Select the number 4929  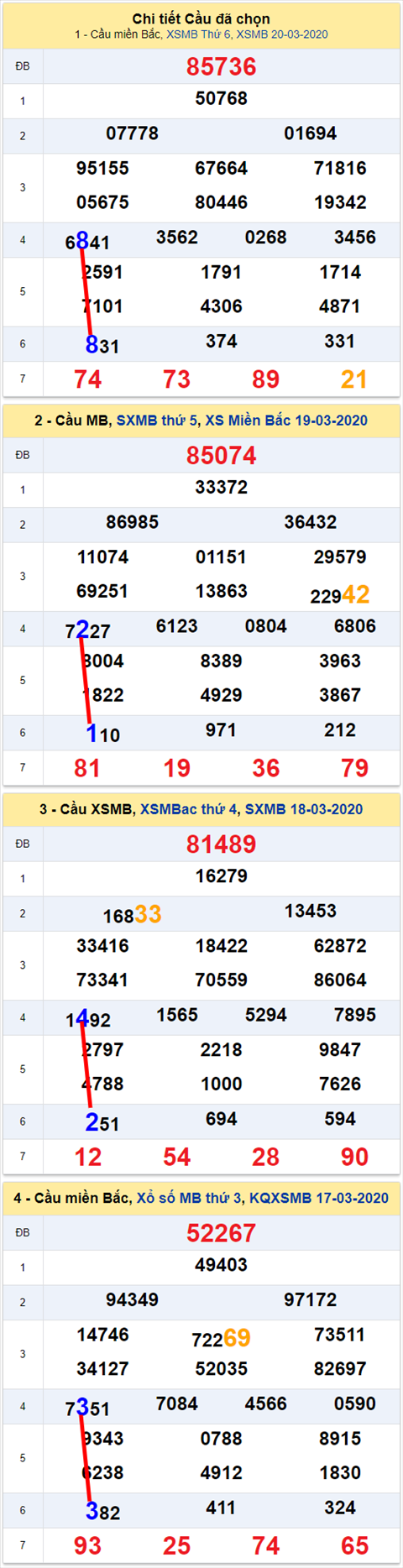click(x=222, y=695)
